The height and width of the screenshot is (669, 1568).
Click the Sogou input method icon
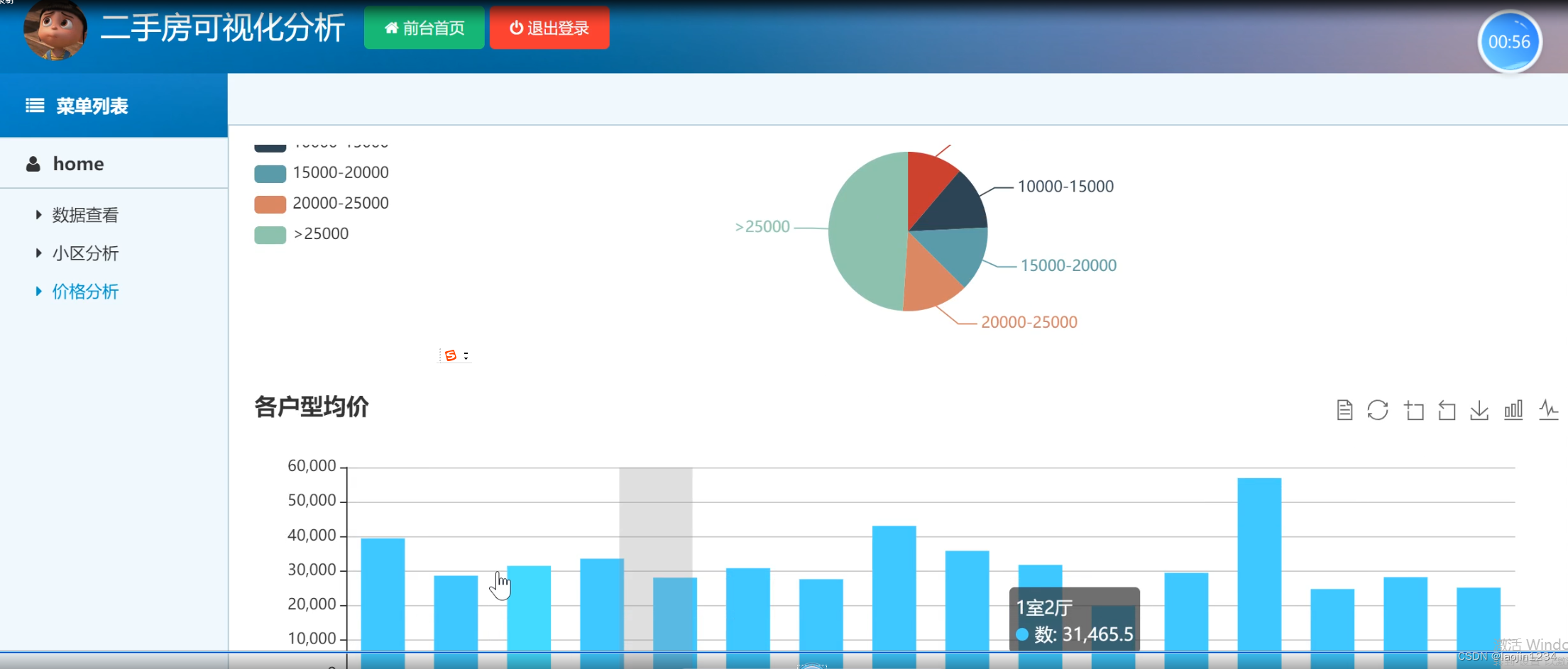451,355
